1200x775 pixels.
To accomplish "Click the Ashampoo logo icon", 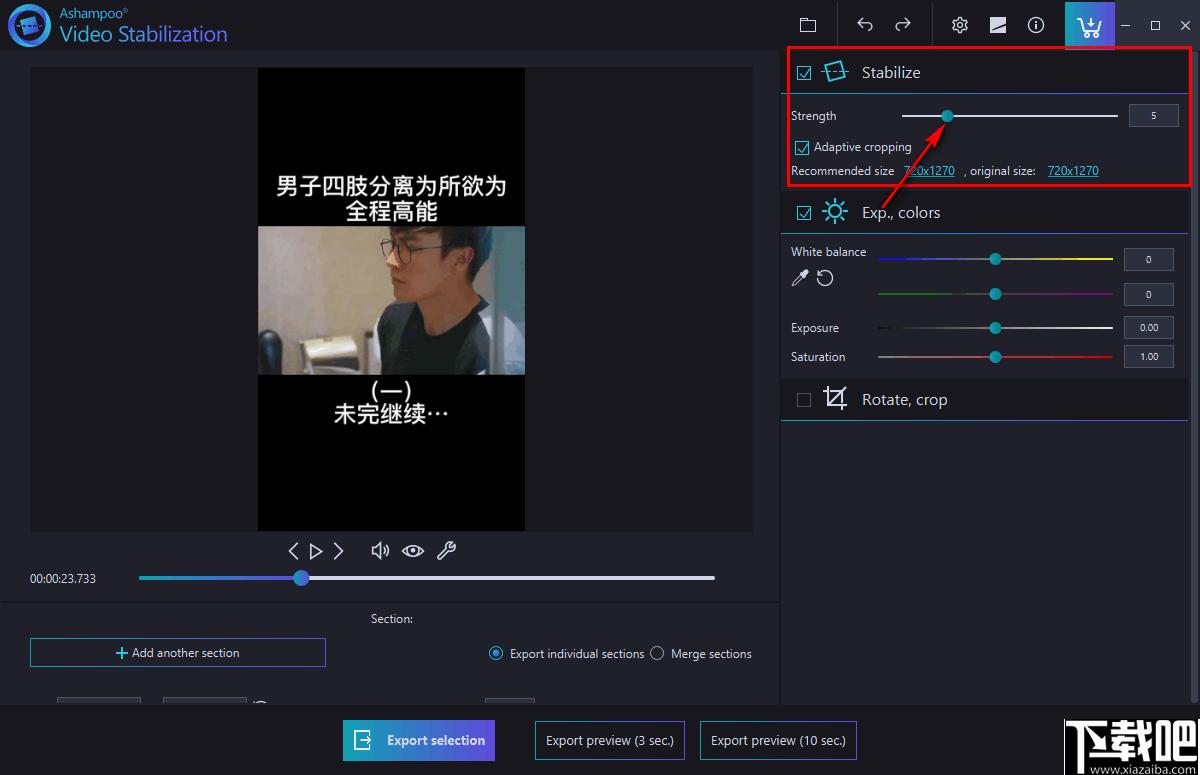I will pos(29,26).
